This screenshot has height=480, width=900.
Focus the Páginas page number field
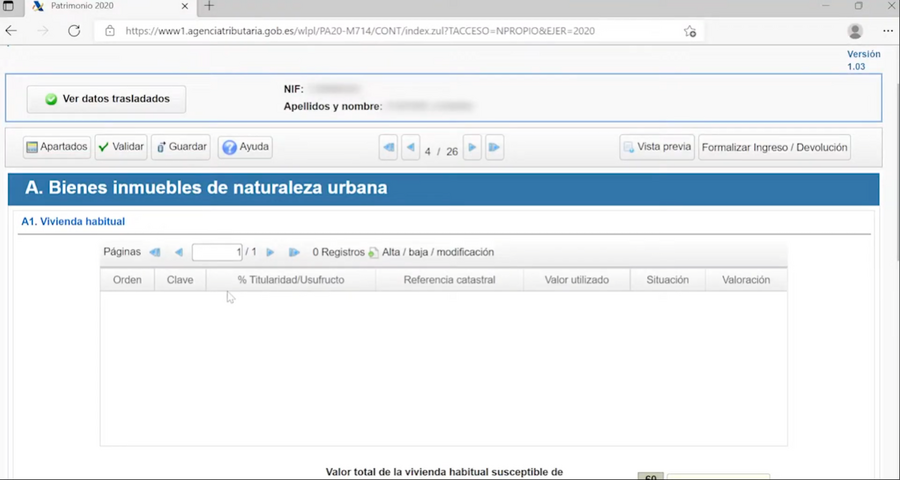tap(217, 253)
